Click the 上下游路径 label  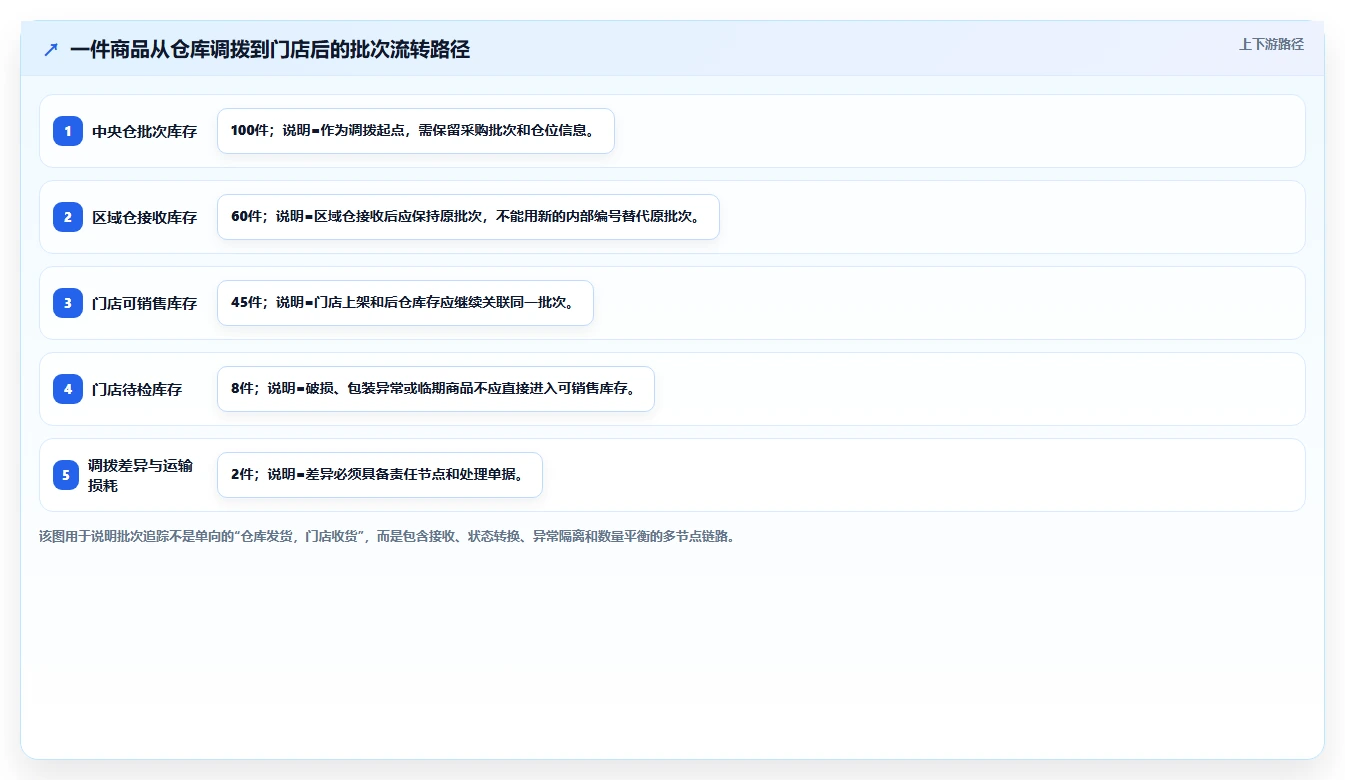[1271, 44]
